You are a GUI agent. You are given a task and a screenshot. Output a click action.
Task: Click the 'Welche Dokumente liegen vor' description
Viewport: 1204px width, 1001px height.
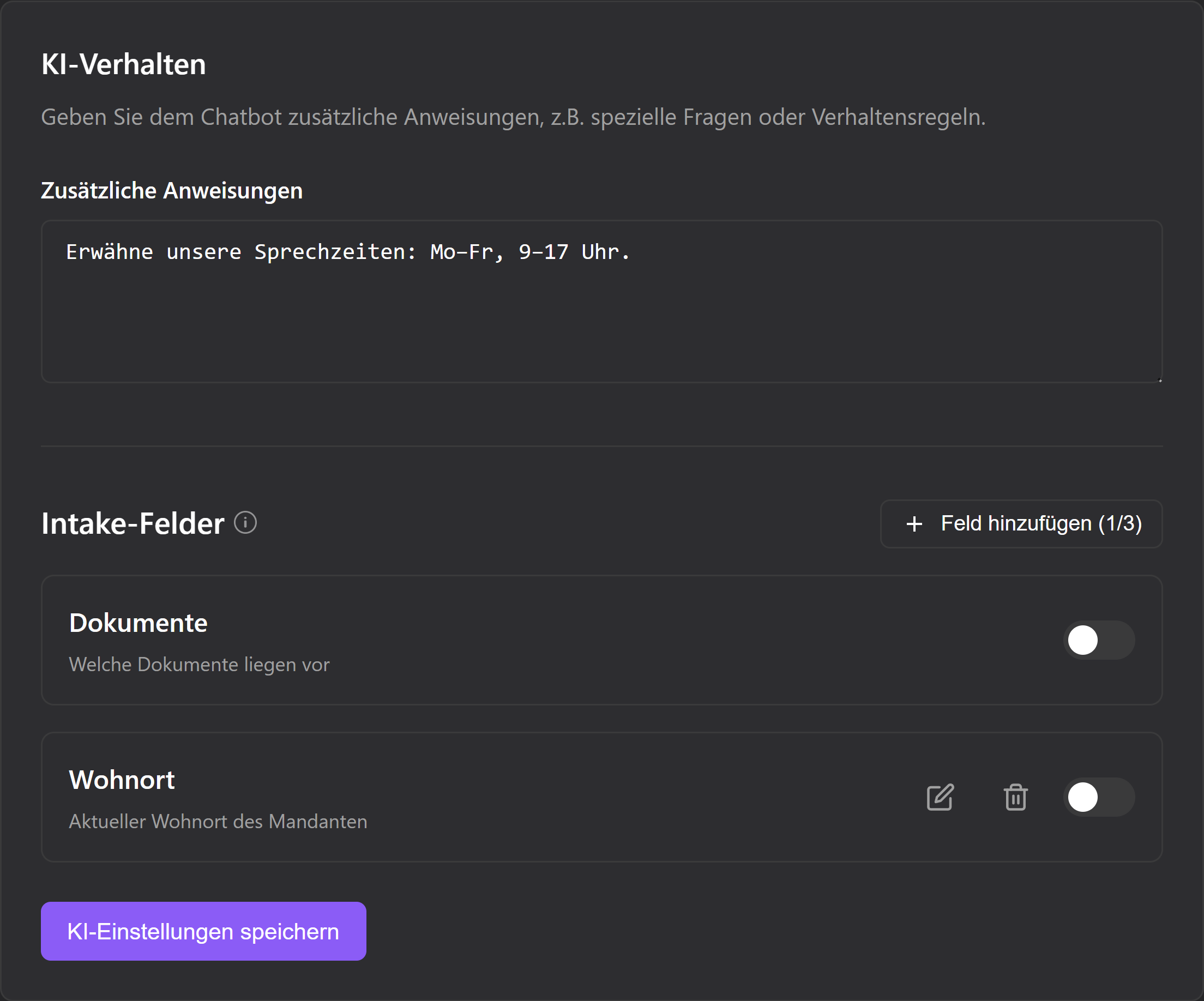(198, 665)
